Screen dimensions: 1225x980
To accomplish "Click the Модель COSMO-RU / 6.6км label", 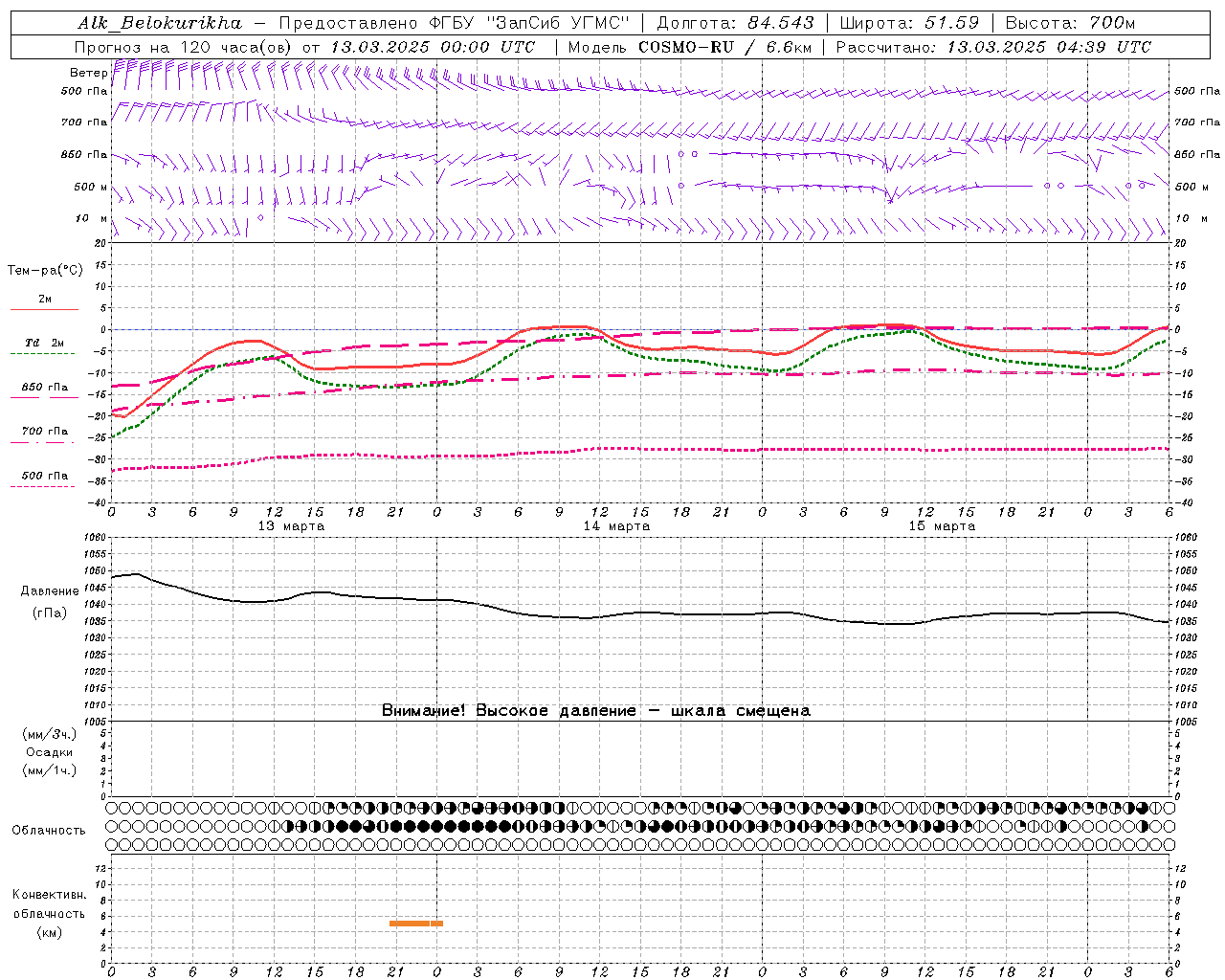I will (689, 47).
